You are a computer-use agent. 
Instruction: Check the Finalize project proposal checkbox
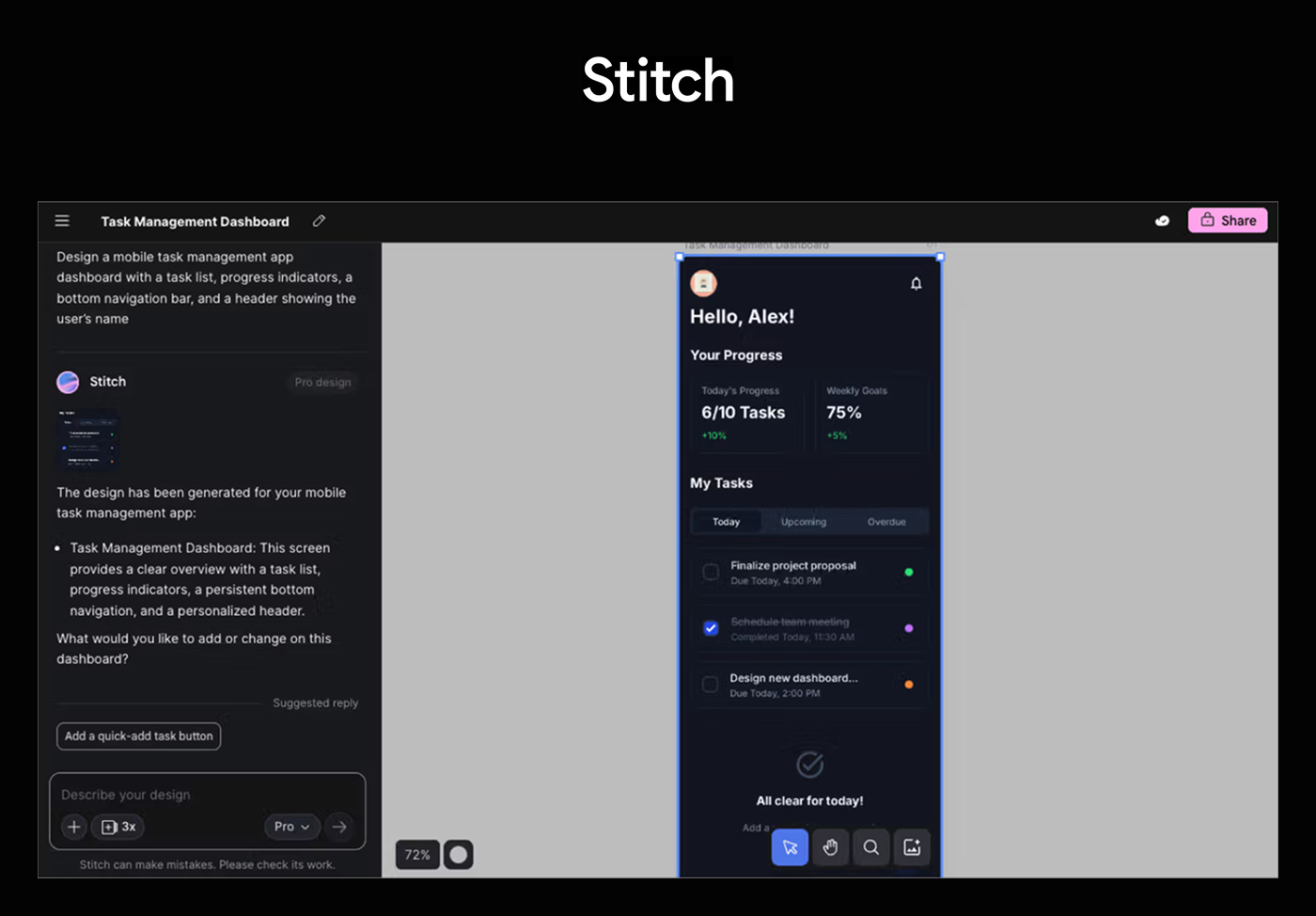tap(711, 572)
